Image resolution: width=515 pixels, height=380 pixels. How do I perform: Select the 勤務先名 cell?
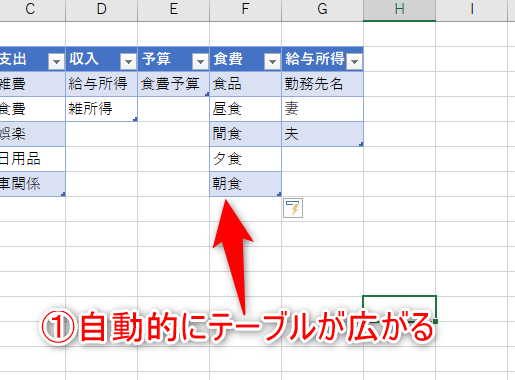click(x=322, y=84)
